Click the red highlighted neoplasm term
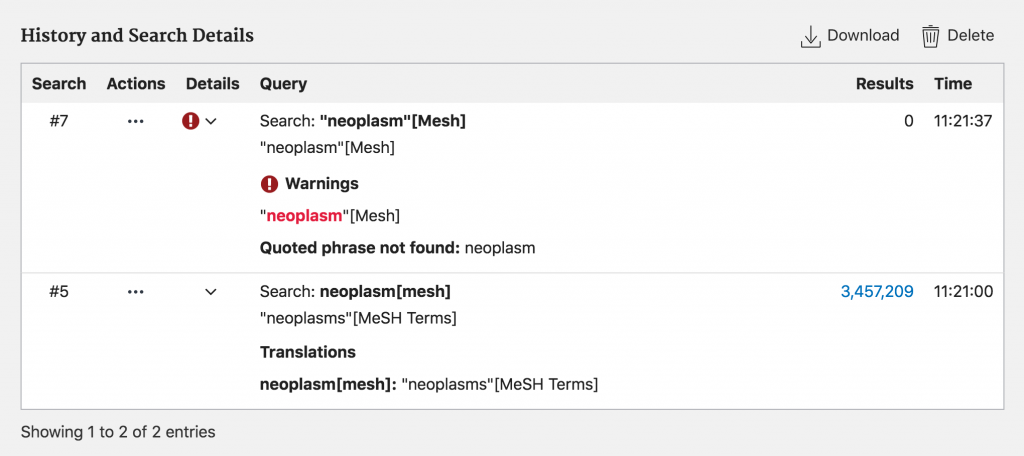The width and height of the screenshot is (1024, 456). coord(304,216)
